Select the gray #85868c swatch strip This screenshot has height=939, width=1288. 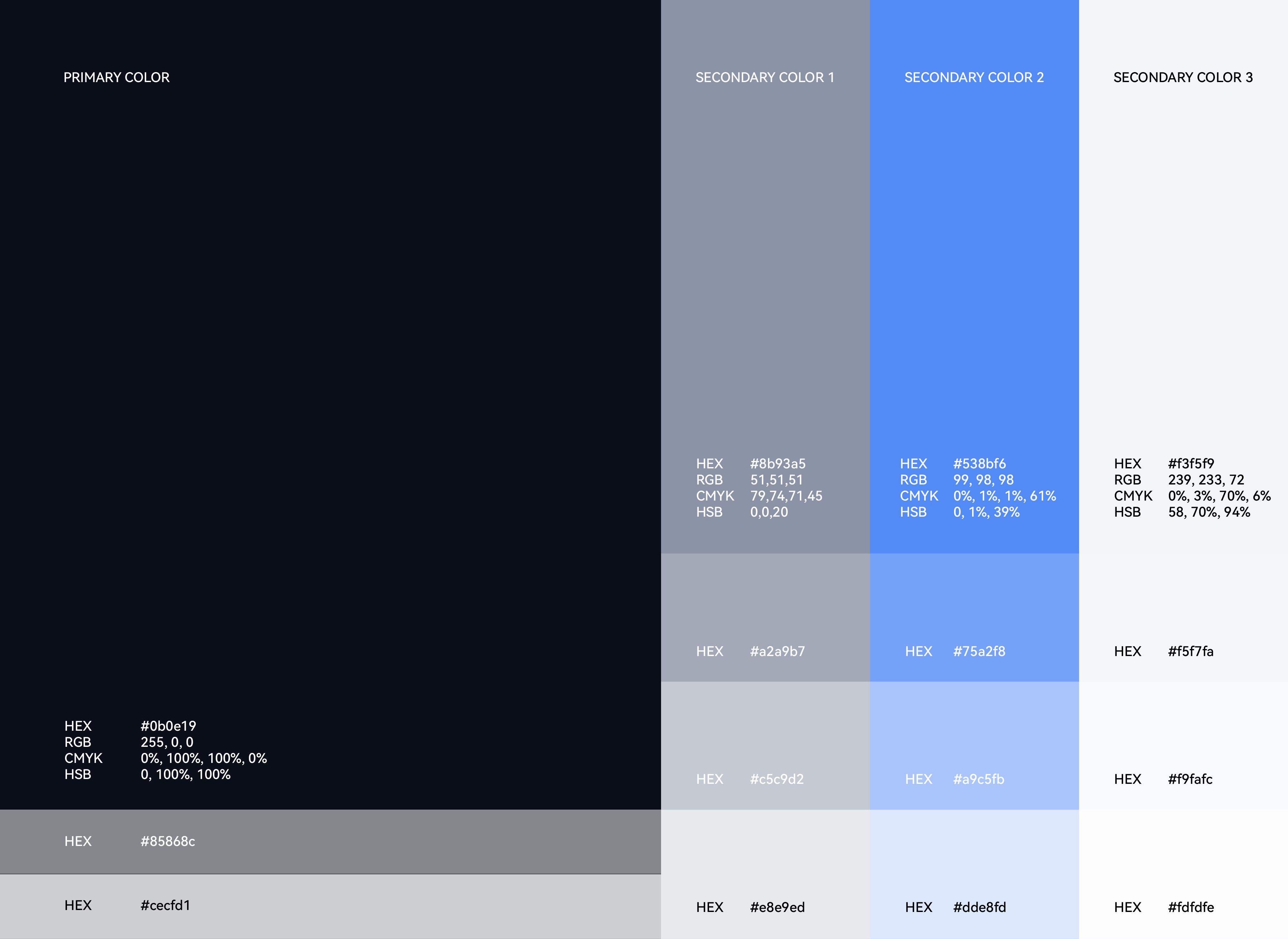click(x=398, y=841)
